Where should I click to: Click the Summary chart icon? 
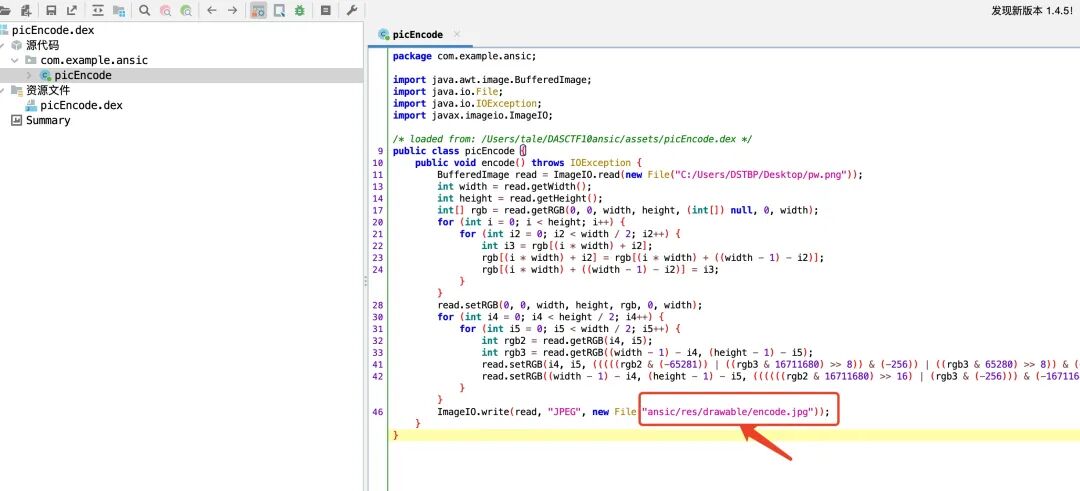(x=17, y=120)
